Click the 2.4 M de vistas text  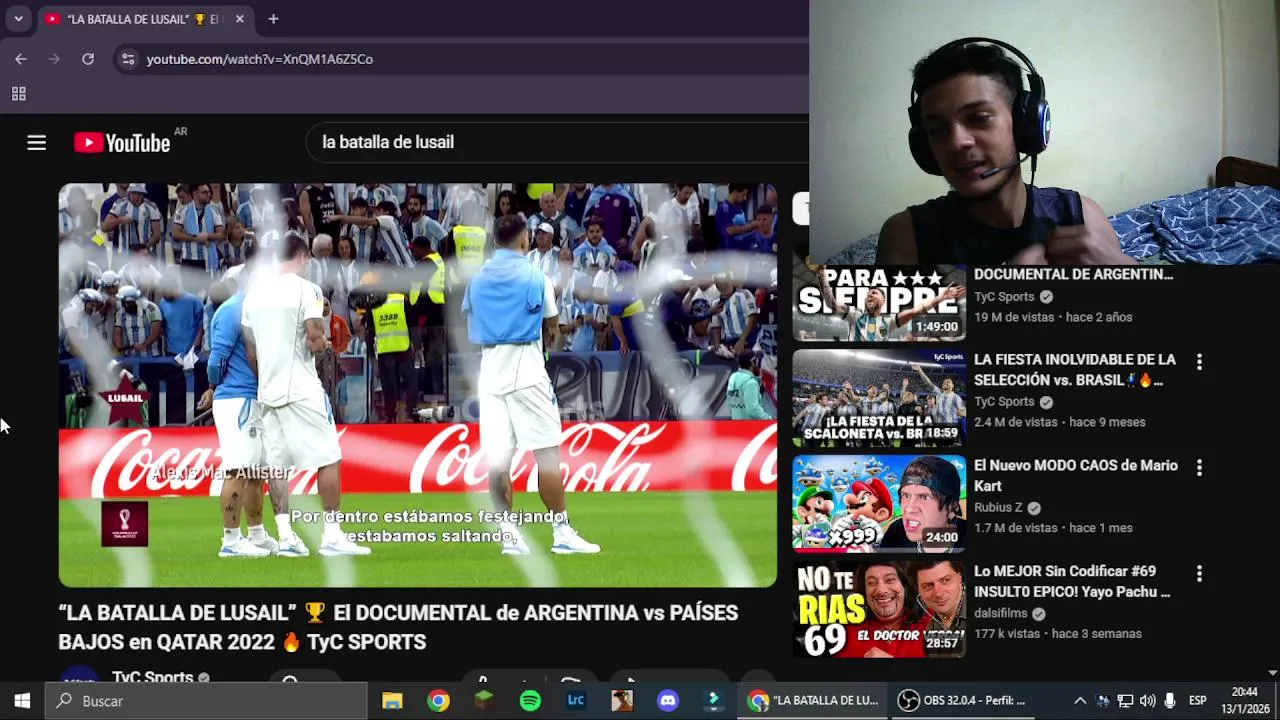[1016, 422]
